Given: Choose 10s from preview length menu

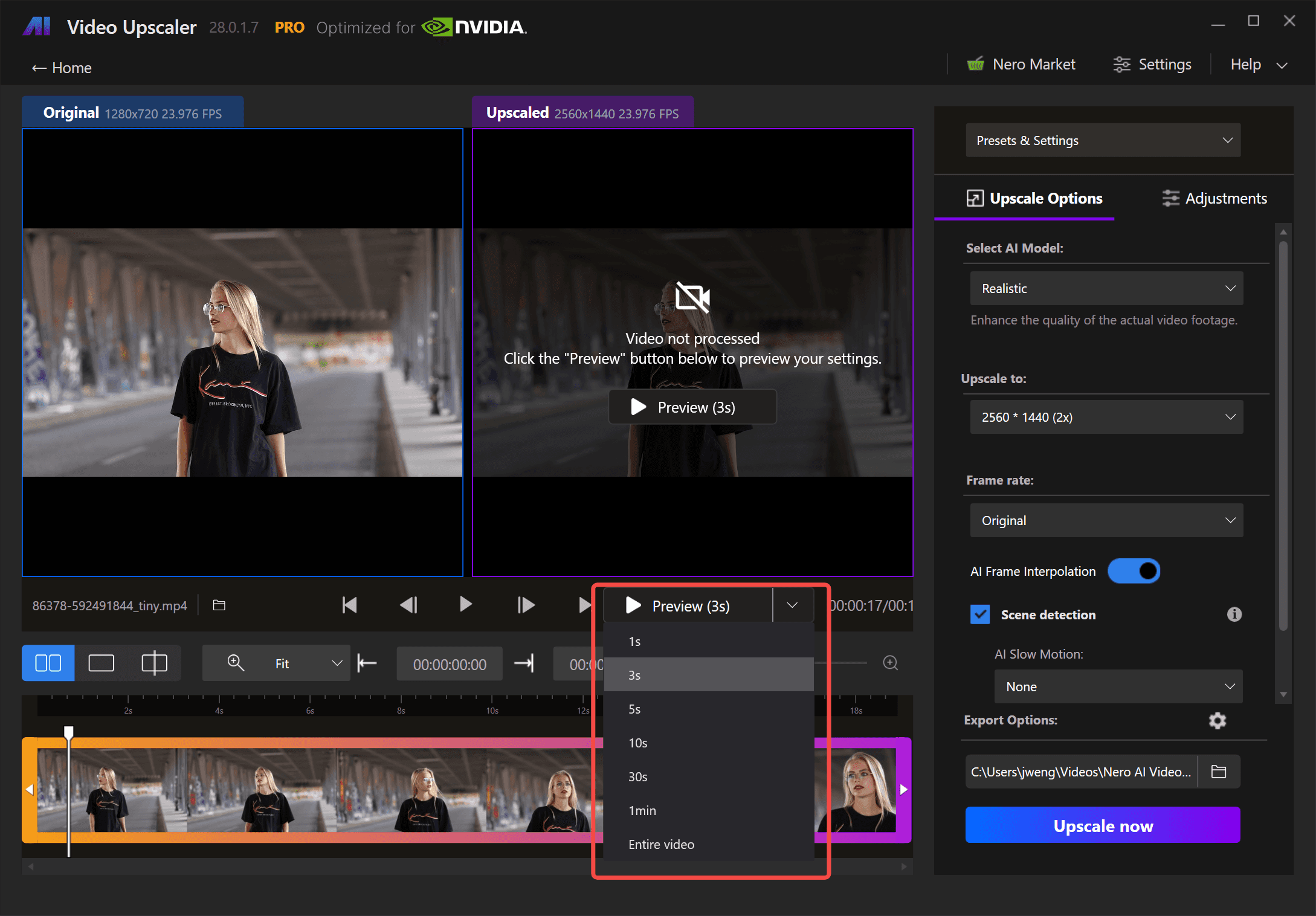Looking at the screenshot, I should coord(638,743).
